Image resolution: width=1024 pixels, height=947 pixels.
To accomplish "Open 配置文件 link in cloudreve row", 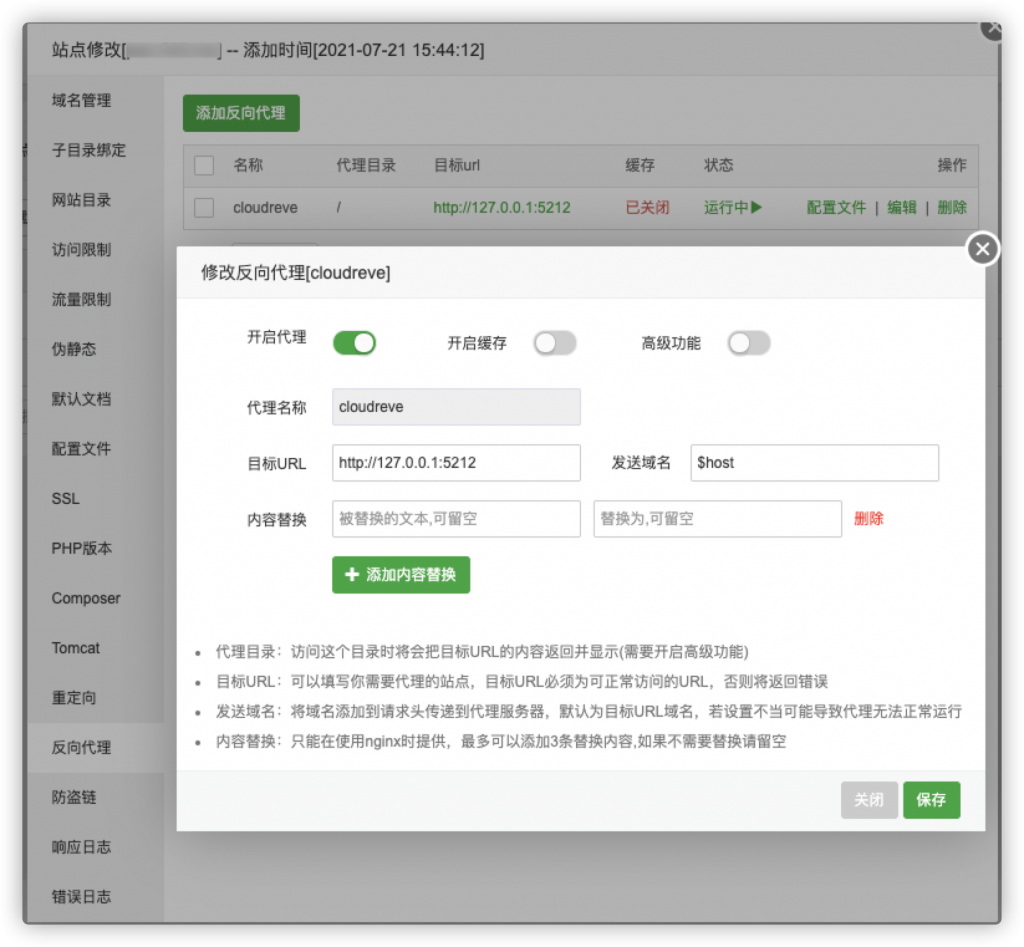I will (836, 208).
